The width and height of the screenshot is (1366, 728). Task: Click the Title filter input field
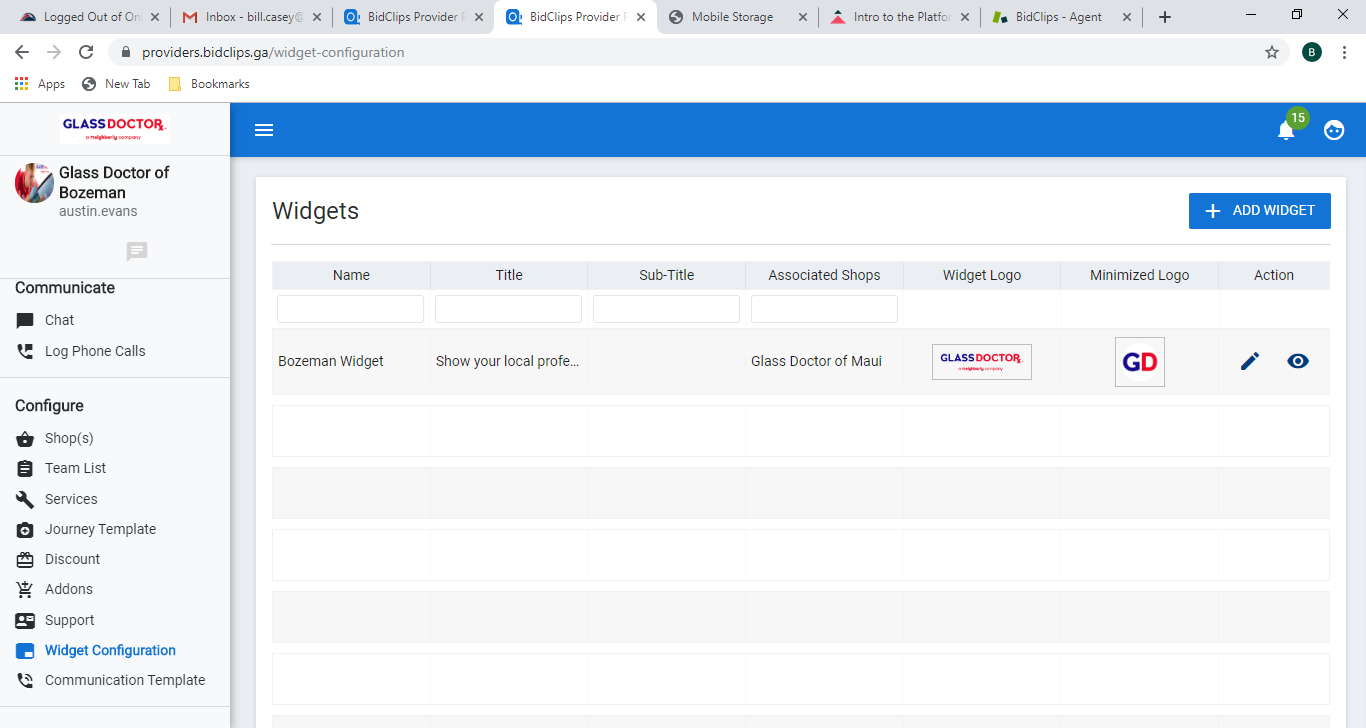coord(508,309)
